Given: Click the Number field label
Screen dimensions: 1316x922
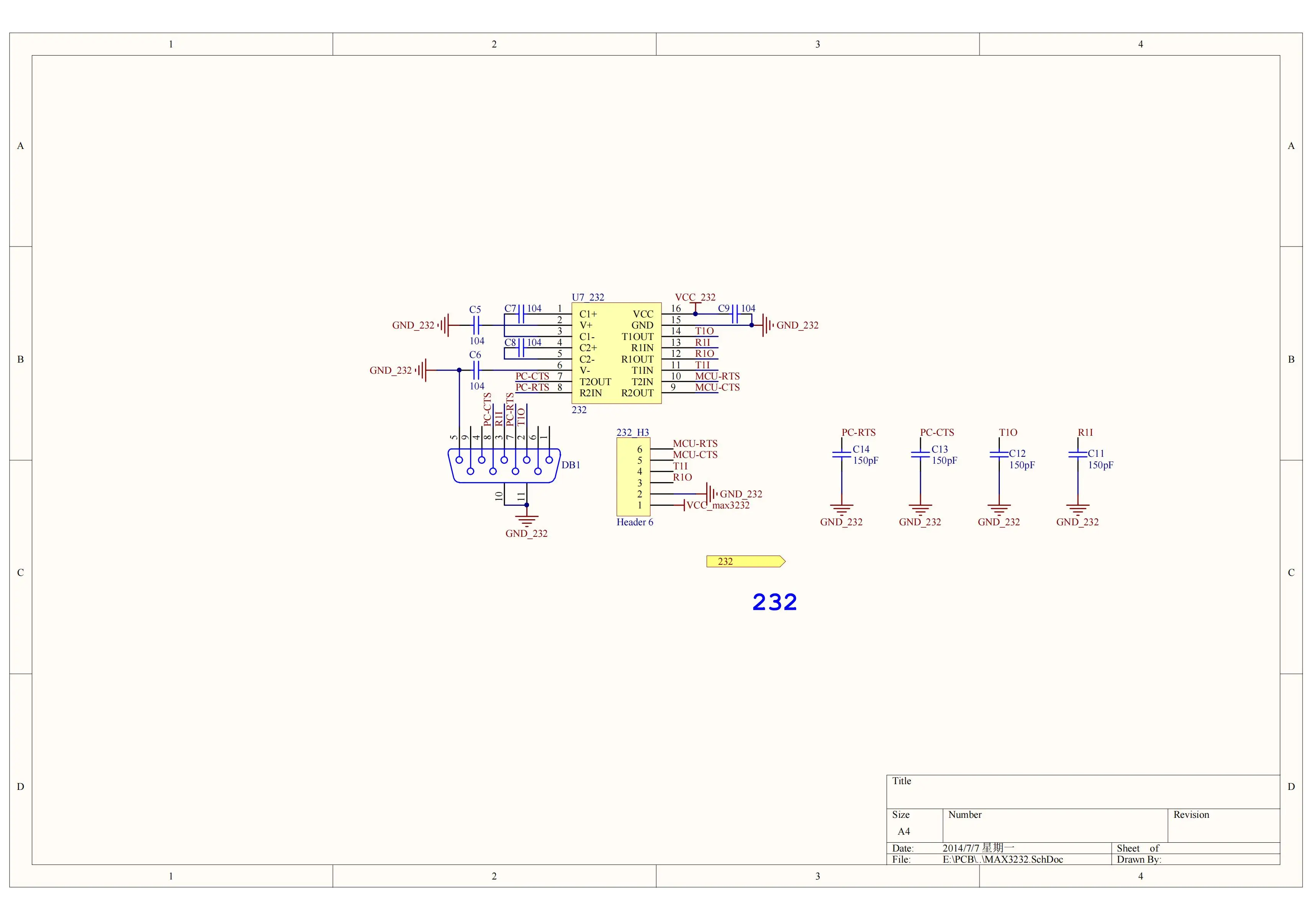Looking at the screenshot, I should [x=965, y=815].
